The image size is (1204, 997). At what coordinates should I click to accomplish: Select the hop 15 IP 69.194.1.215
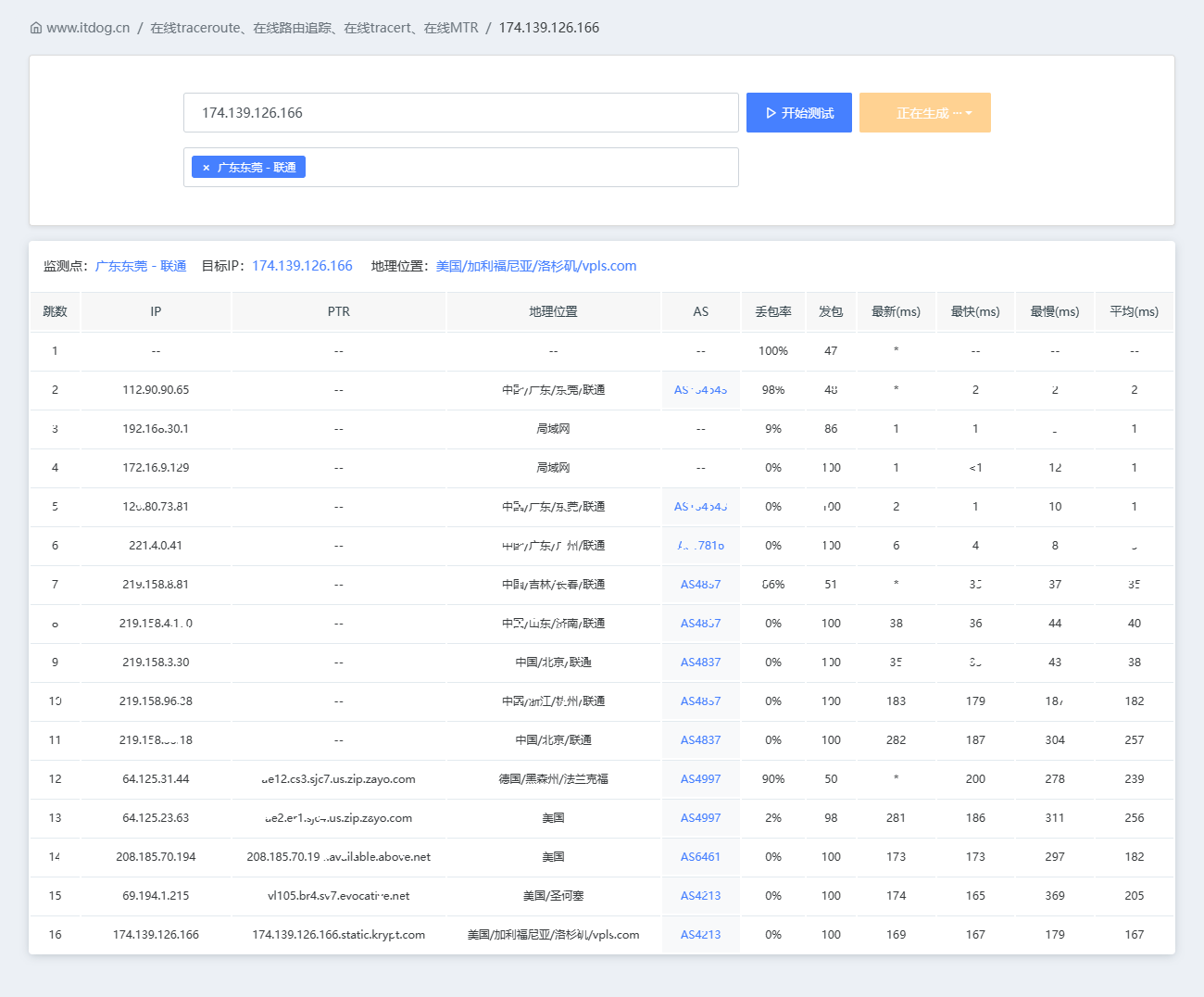156,896
